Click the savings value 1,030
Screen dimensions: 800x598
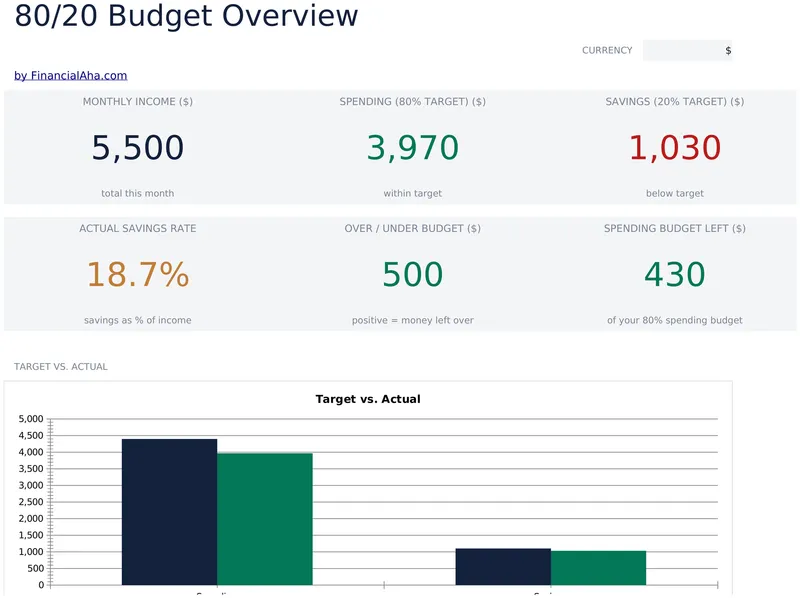[x=674, y=147]
